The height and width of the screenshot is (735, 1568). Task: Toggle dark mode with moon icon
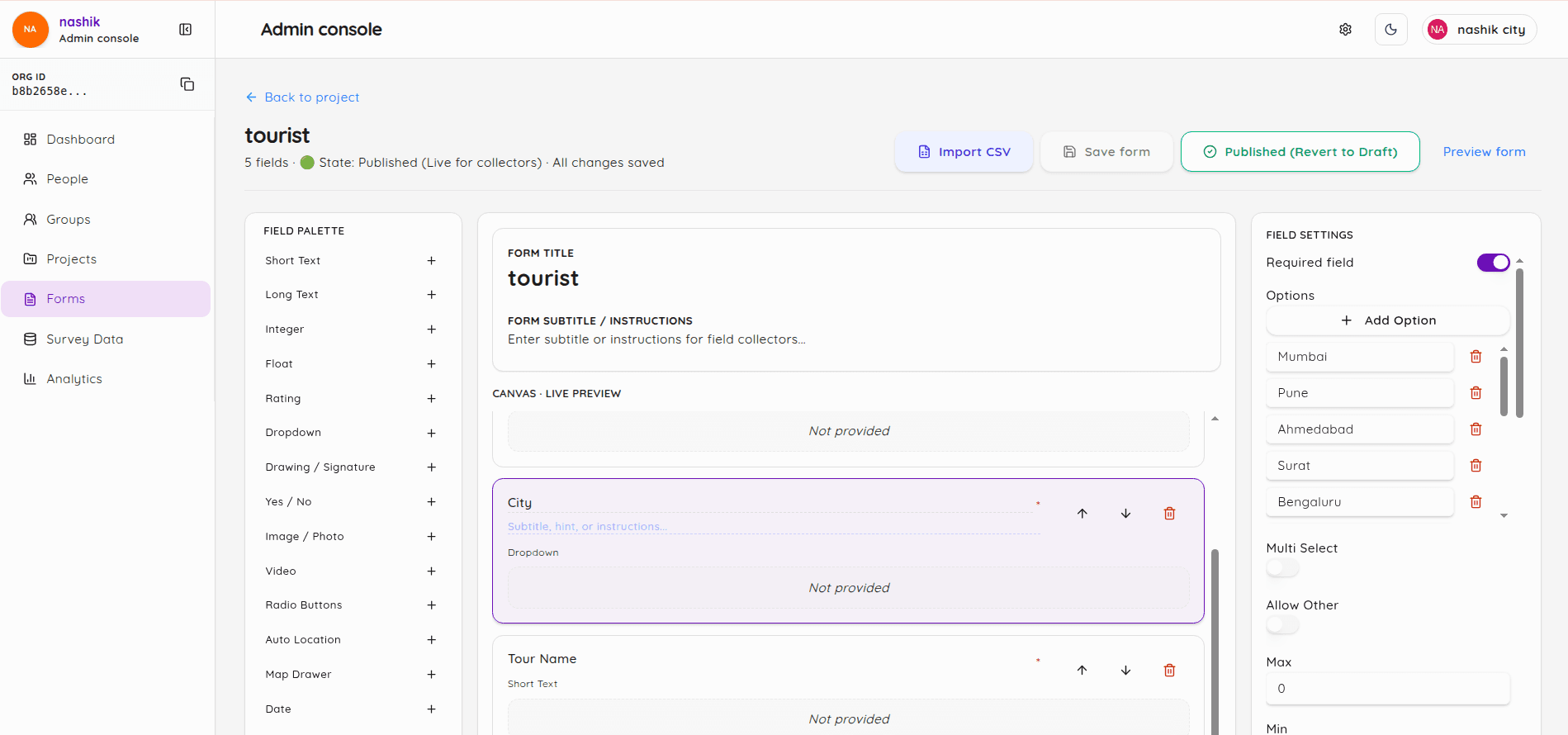[1391, 30]
